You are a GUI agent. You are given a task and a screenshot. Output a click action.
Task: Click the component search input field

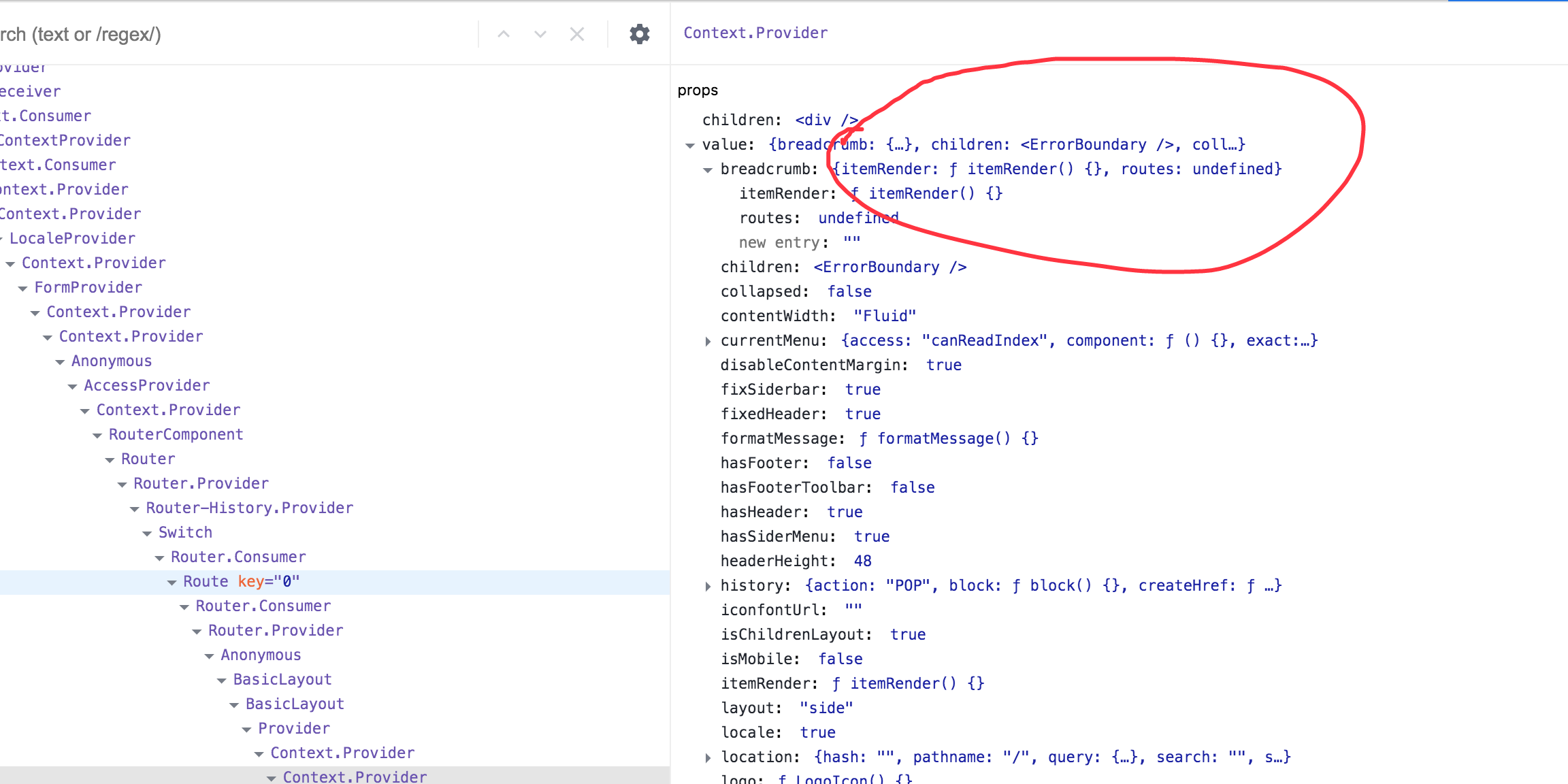(x=204, y=33)
